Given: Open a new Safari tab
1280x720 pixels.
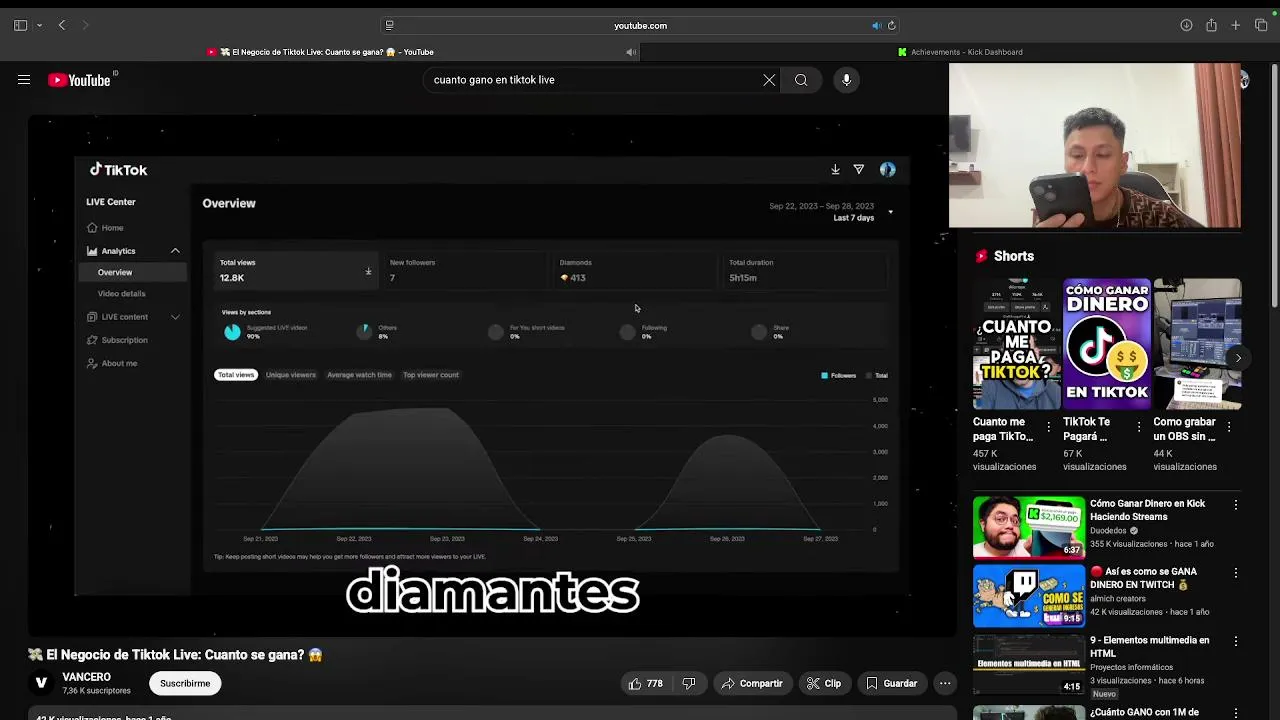Looking at the screenshot, I should [1236, 25].
